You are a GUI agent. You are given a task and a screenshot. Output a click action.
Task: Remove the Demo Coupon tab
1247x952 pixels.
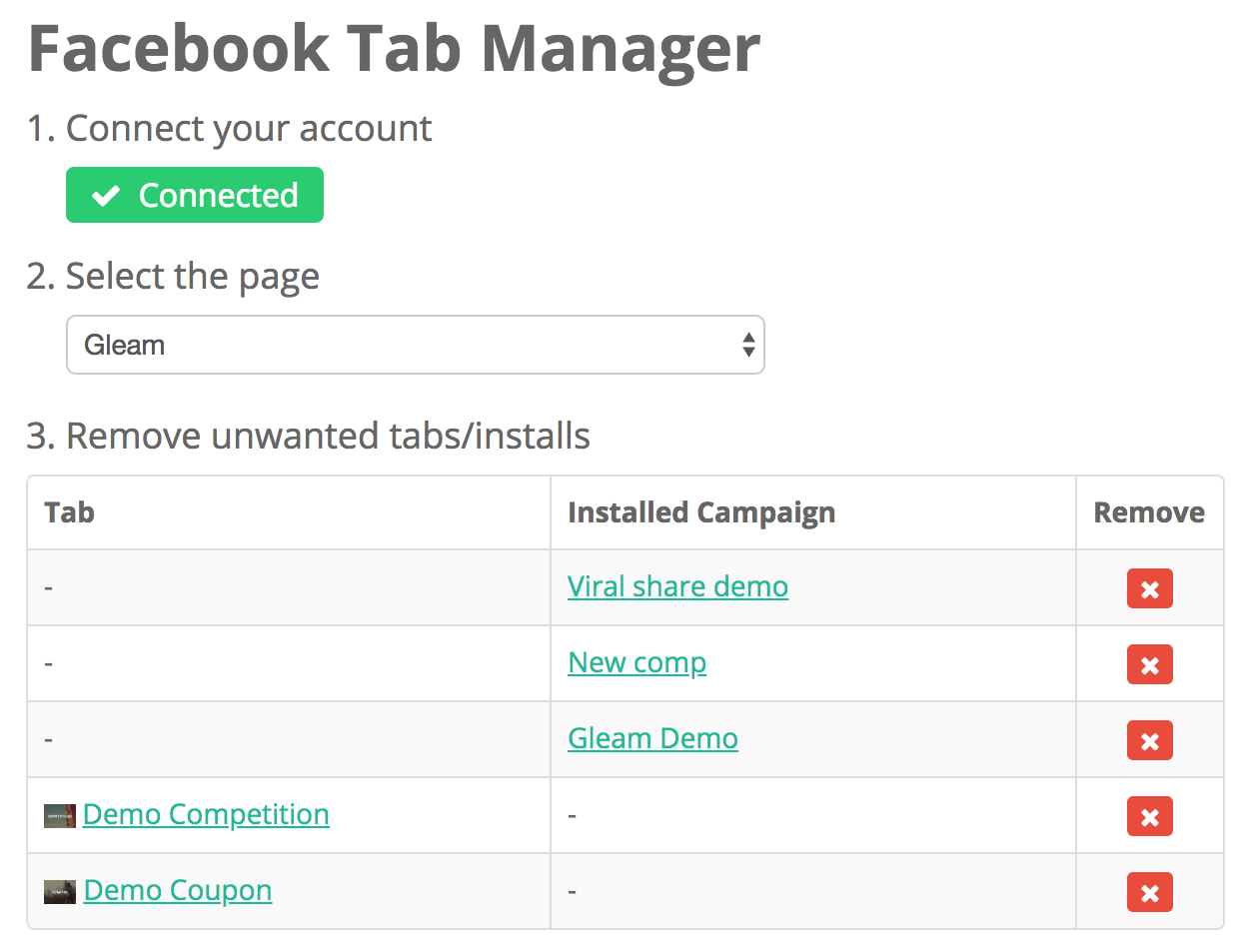click(x=1149, y=892)
